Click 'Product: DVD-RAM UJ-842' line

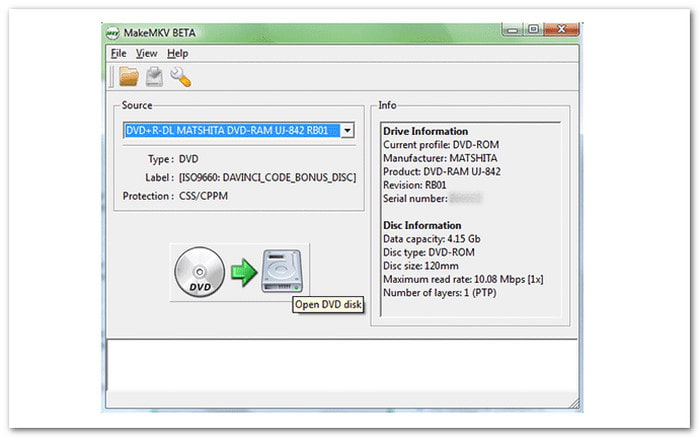pos(442,171)
